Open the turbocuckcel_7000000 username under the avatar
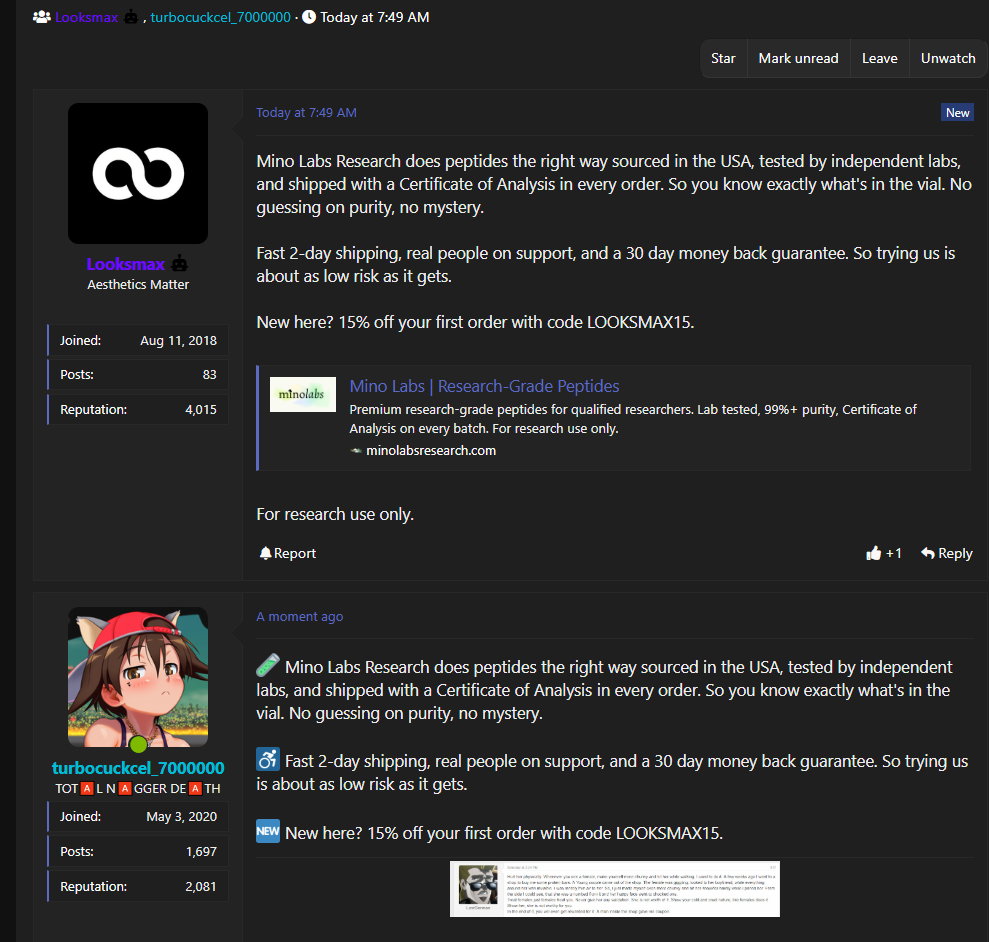Viewport: 989px width, 942px height. (x=138, y=768)
